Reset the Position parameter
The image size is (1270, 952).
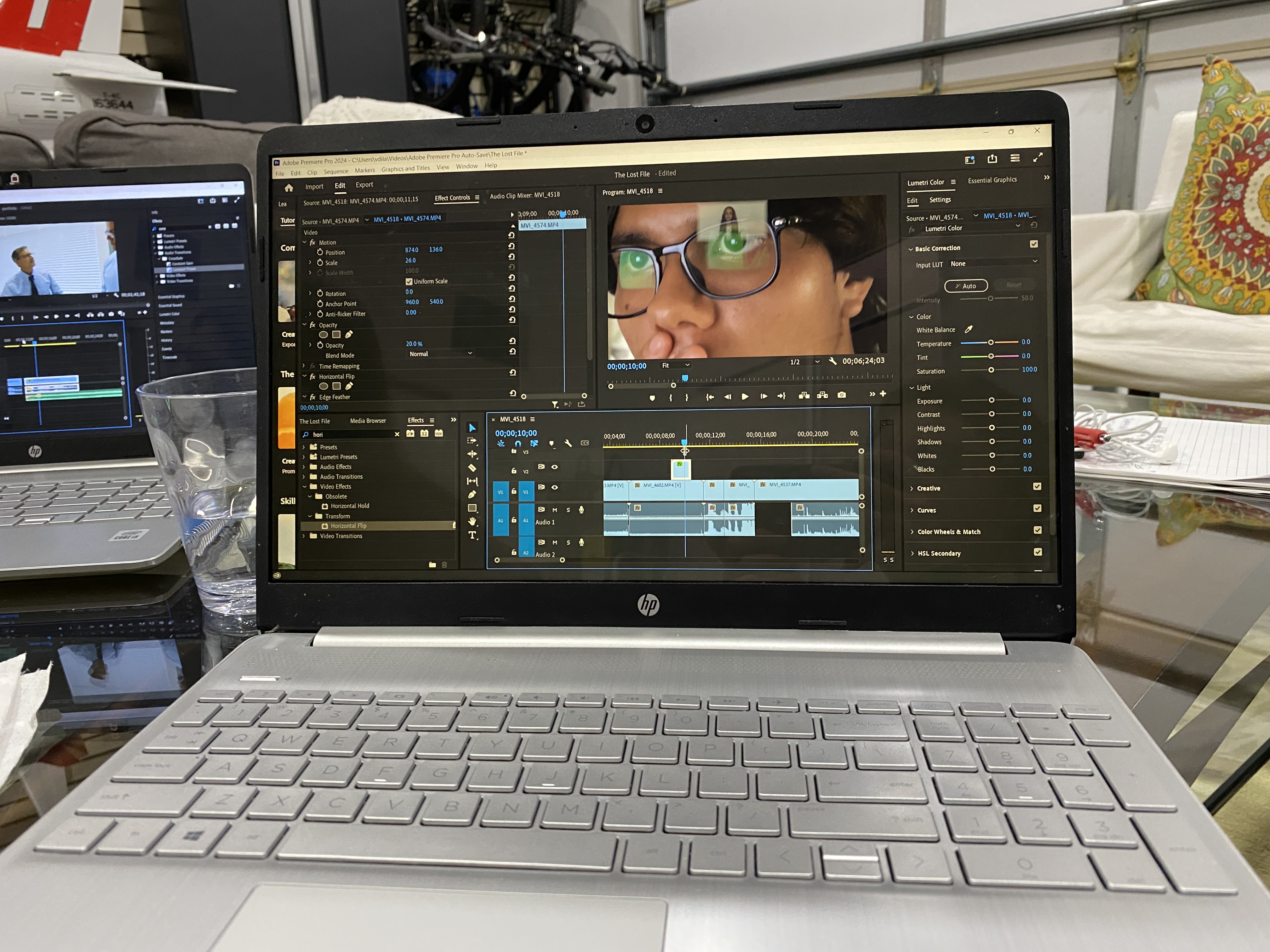(512, 246)
